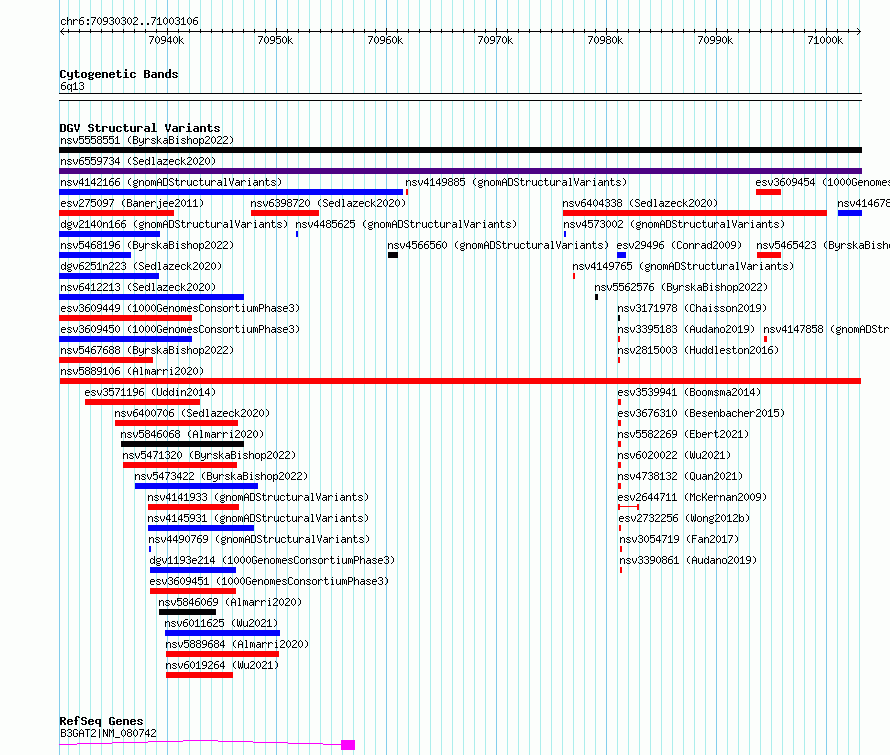
Task: Click the nsv5558551 (ByrskaBishop2022) variant label
Action: pyautogui.click(x=146, y=140)
